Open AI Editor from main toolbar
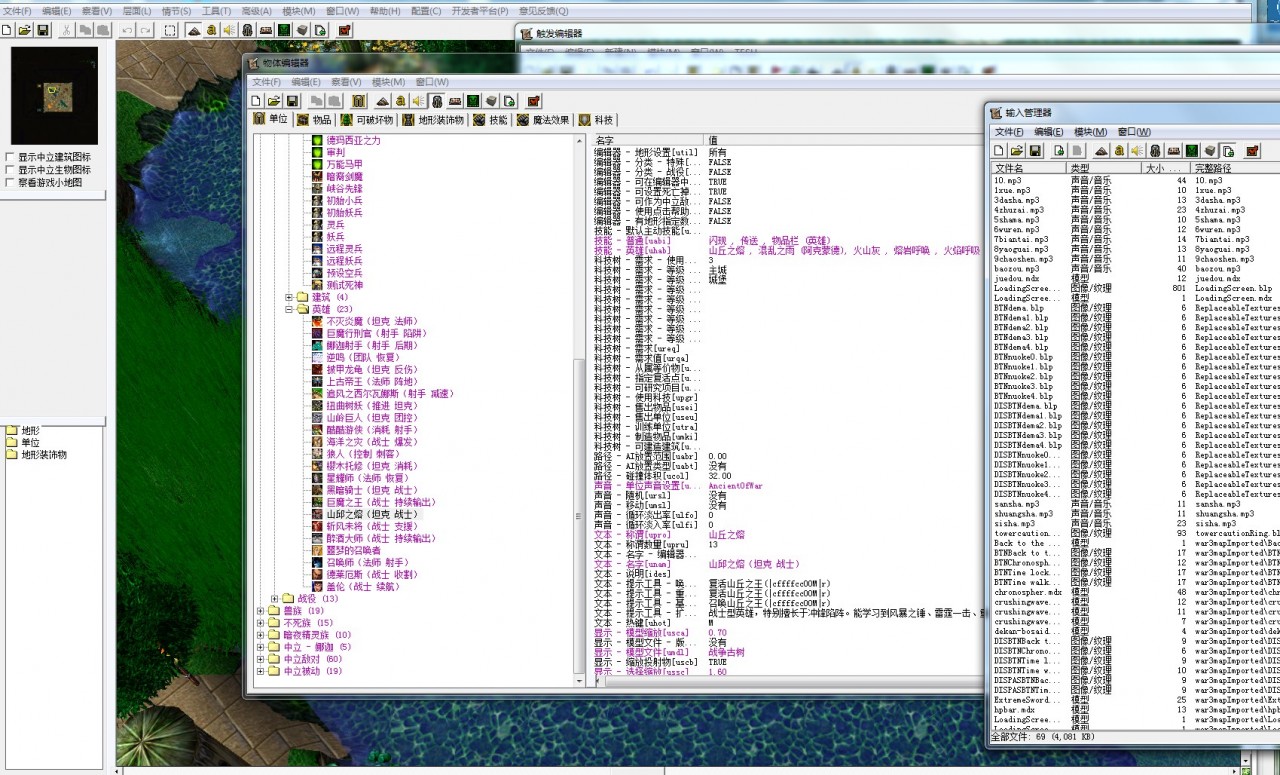Screen dimensions: 1280x775 click(x=284, y=30)
